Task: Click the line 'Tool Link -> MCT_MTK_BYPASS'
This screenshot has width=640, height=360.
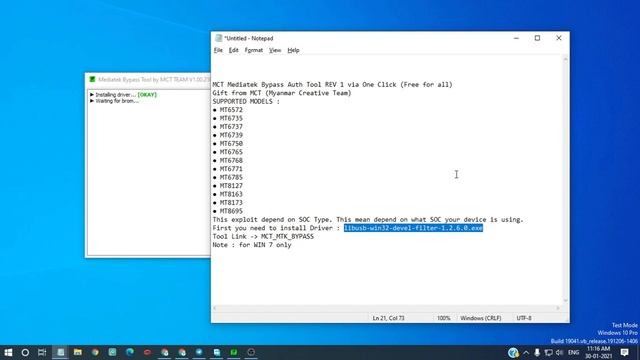Action: pos(263,237)
